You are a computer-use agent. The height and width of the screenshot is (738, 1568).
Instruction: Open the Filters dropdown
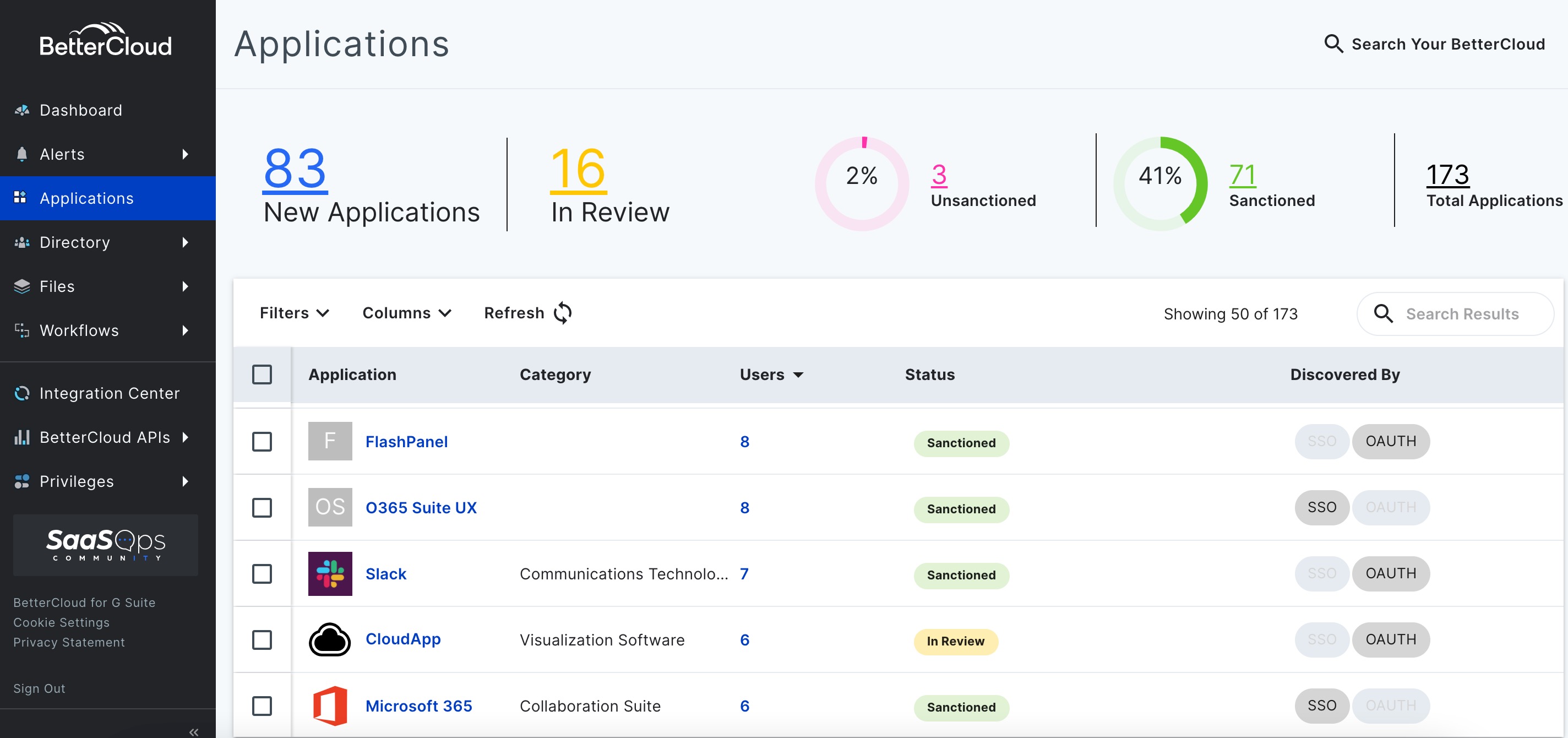click(295, 313)
